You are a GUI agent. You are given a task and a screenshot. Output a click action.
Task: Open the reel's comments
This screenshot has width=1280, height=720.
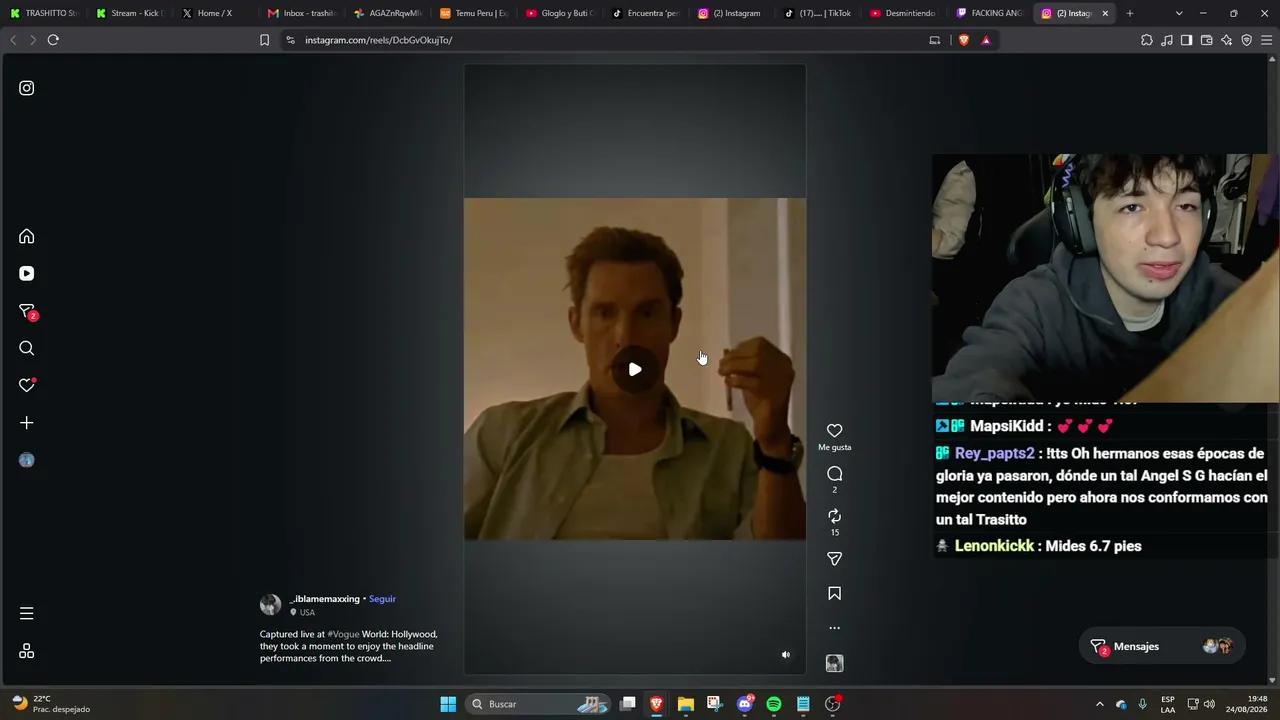click(x=835, y=474)
